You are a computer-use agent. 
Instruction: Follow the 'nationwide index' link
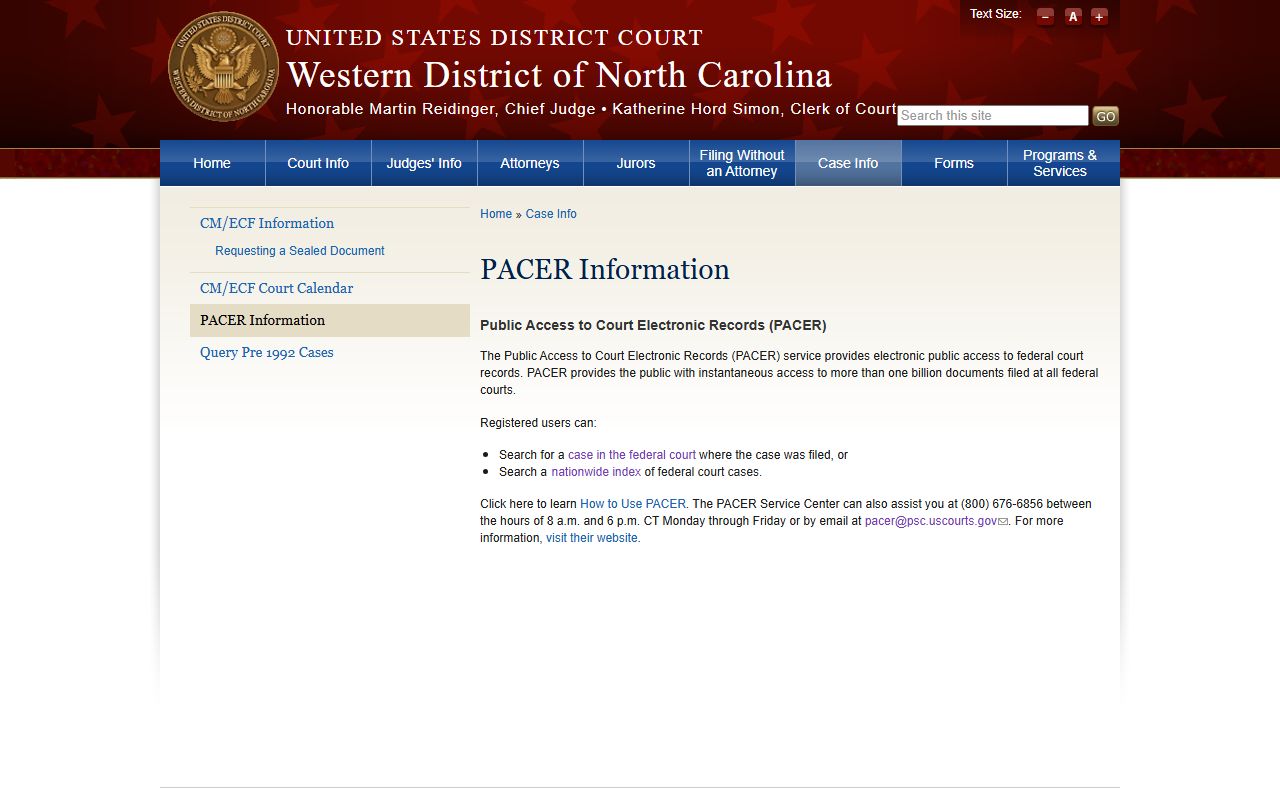[596, 472]
